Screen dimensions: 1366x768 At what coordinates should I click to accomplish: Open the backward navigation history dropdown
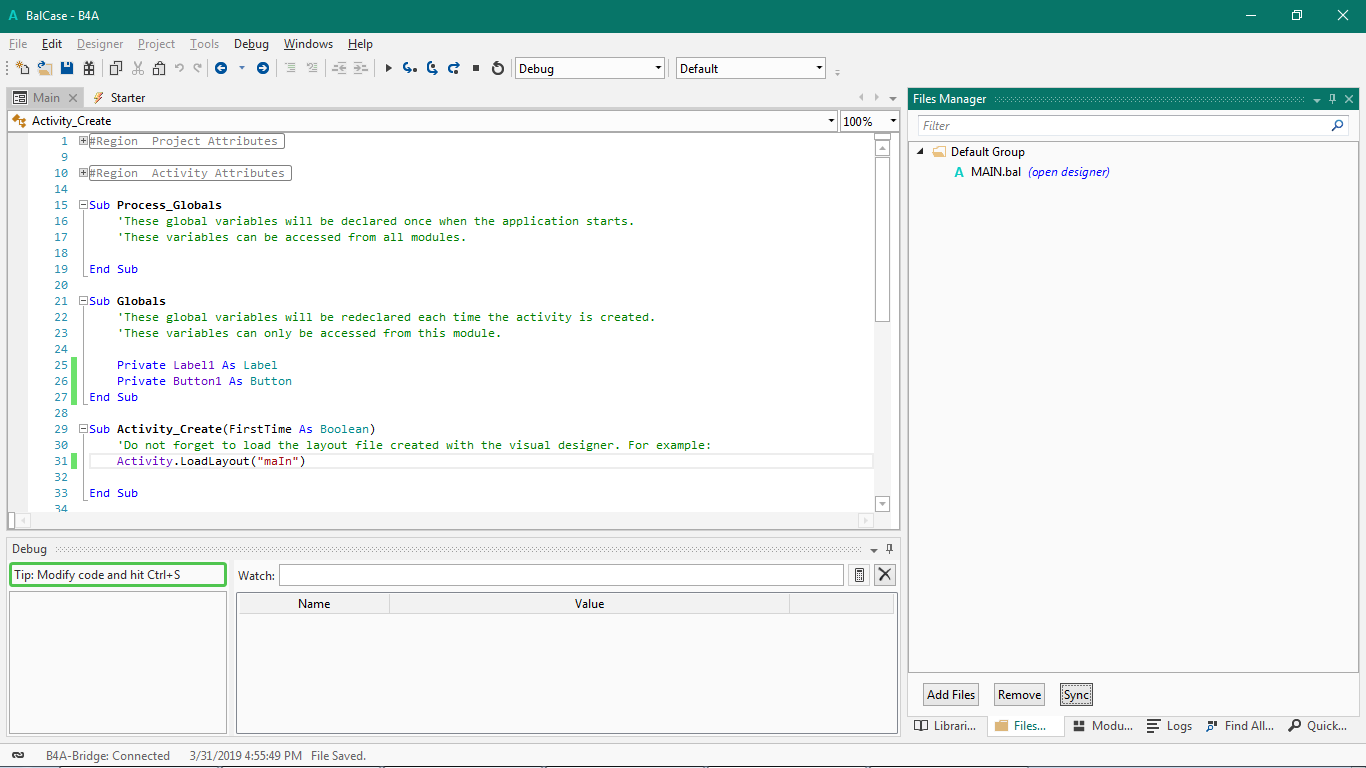242,68
